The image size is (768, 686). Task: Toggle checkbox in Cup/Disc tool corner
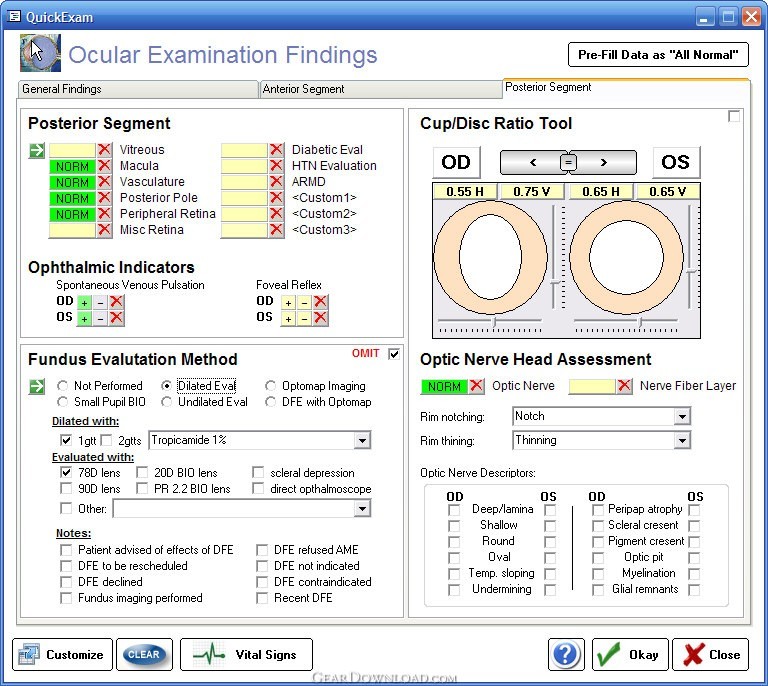pyautogui.click(x=734, y=116)
